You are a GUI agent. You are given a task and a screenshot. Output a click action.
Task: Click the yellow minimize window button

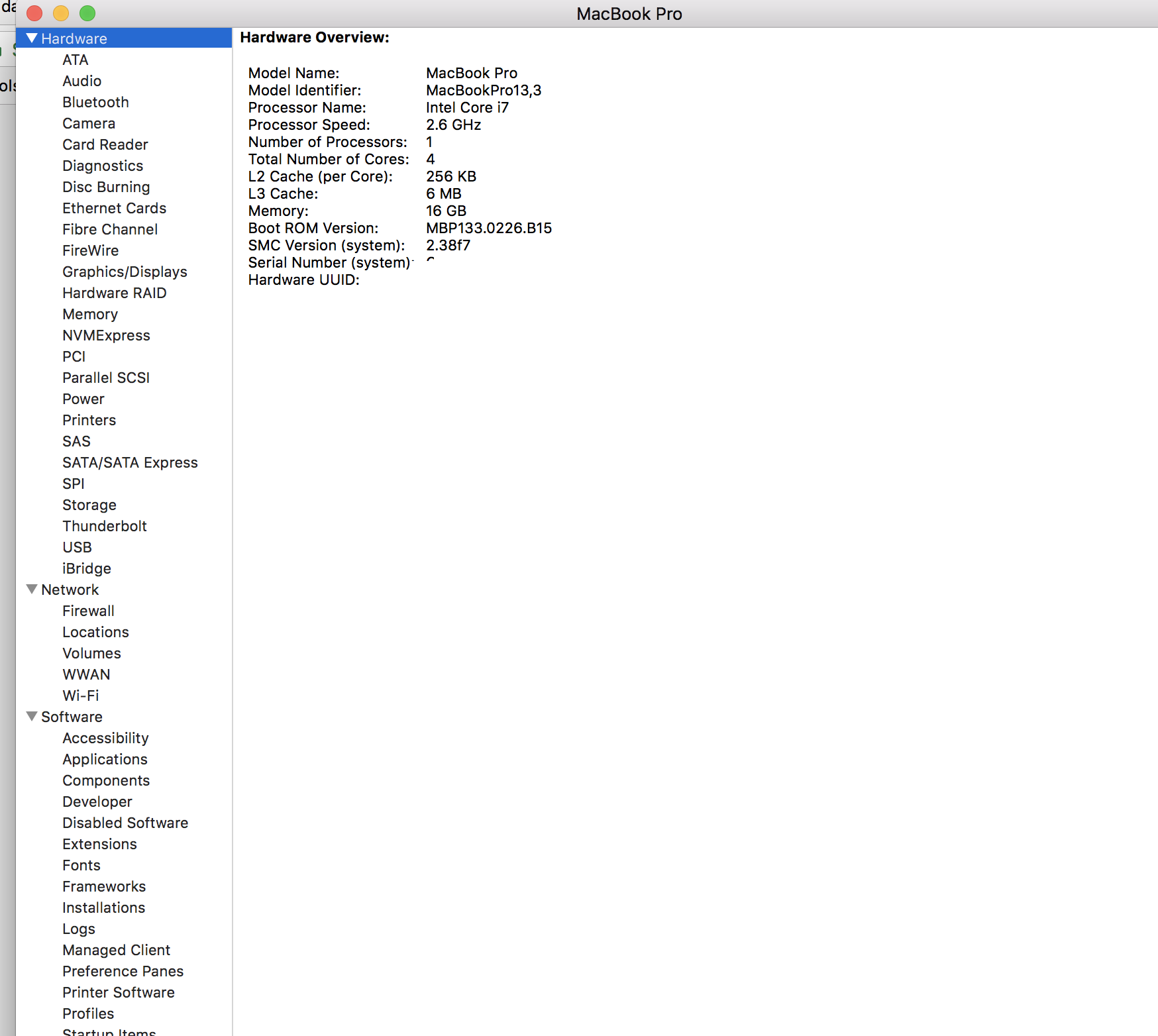(61, 13)
